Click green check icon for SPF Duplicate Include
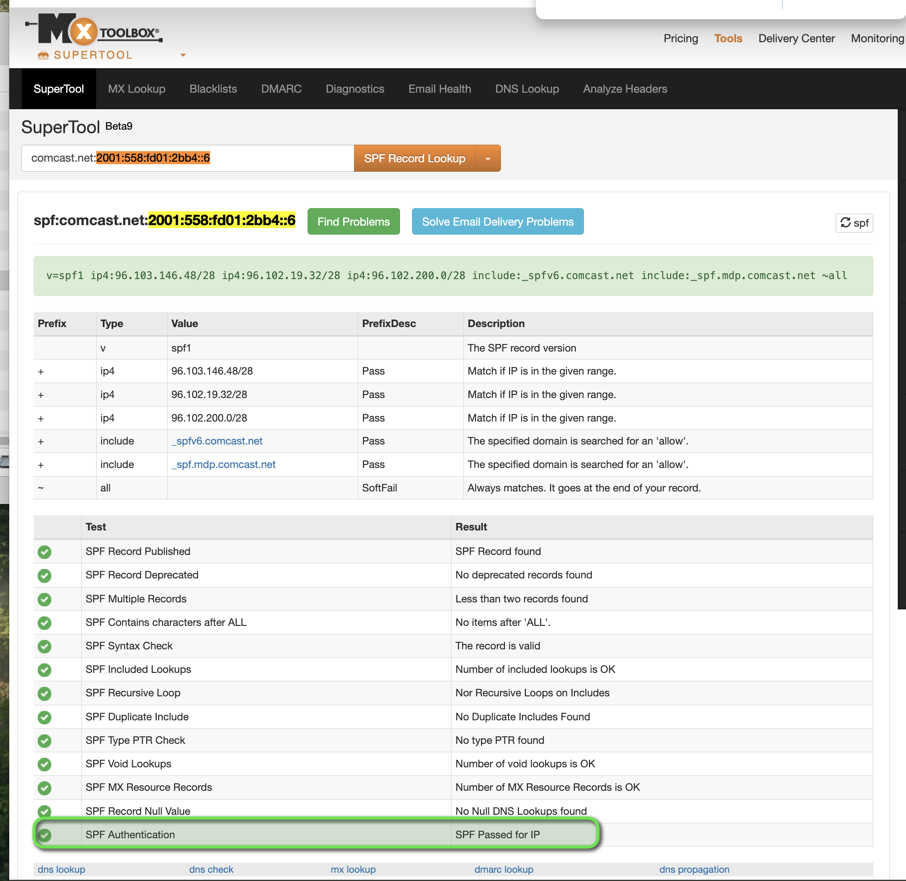This screenshot has height=881, width=906. 45,717
